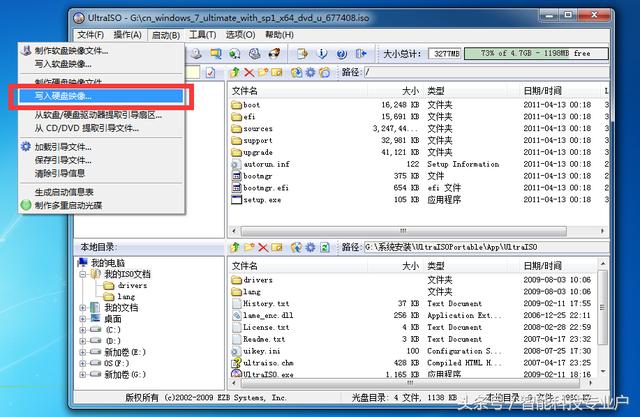Open the 工具(T) menu in the menu bar

point(202,35)
